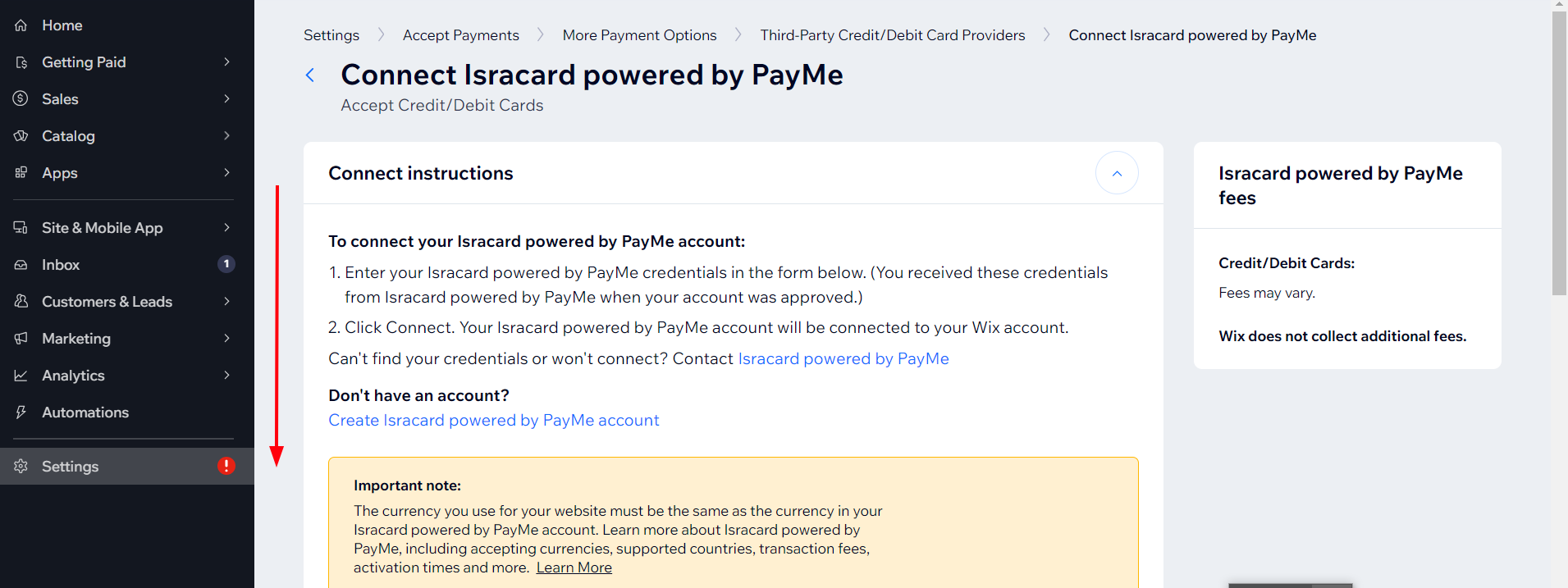
Task: Open Create Isracard powered by PayMe account link
Action: click(494, 420)
